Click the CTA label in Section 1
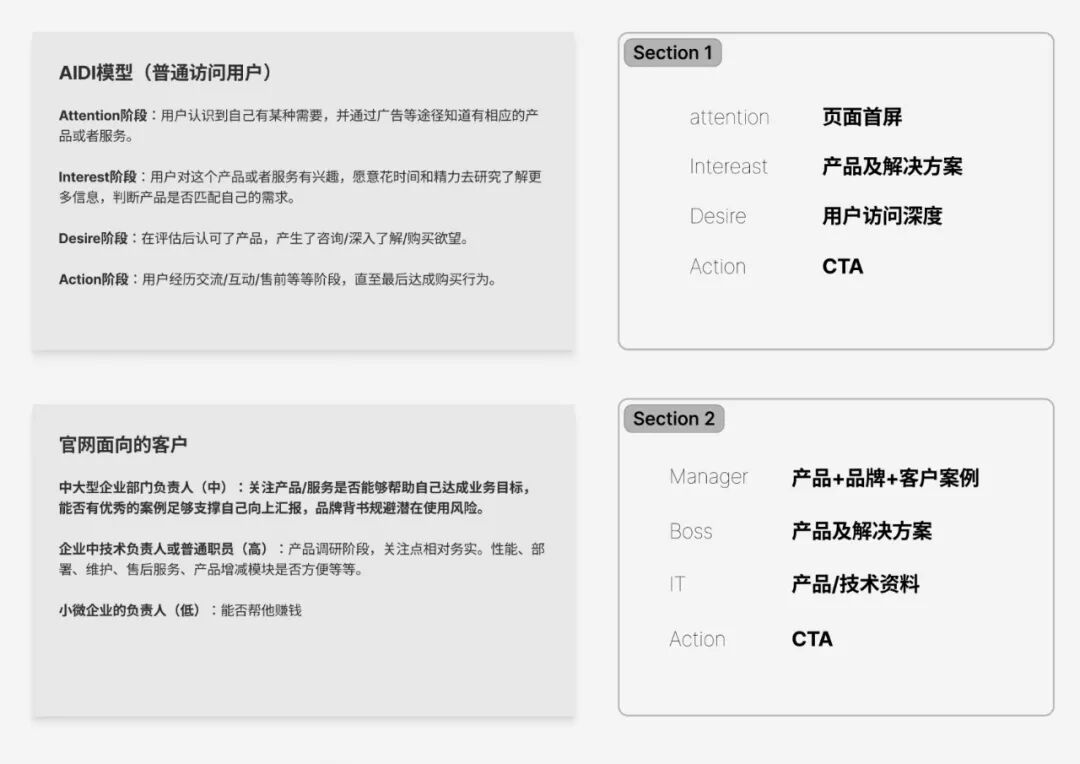This screenshot has height=764, width=1080. pyautogui.click(x=842, y=266)
